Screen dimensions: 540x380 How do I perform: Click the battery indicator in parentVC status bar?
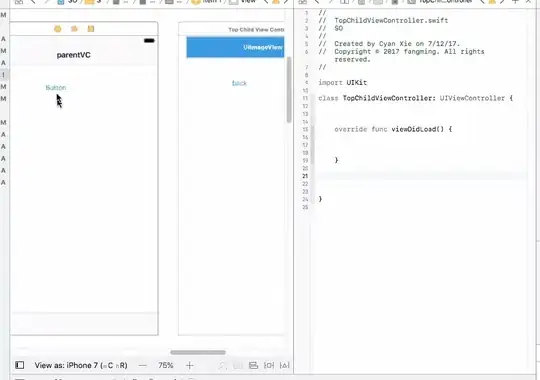point(149,41)
